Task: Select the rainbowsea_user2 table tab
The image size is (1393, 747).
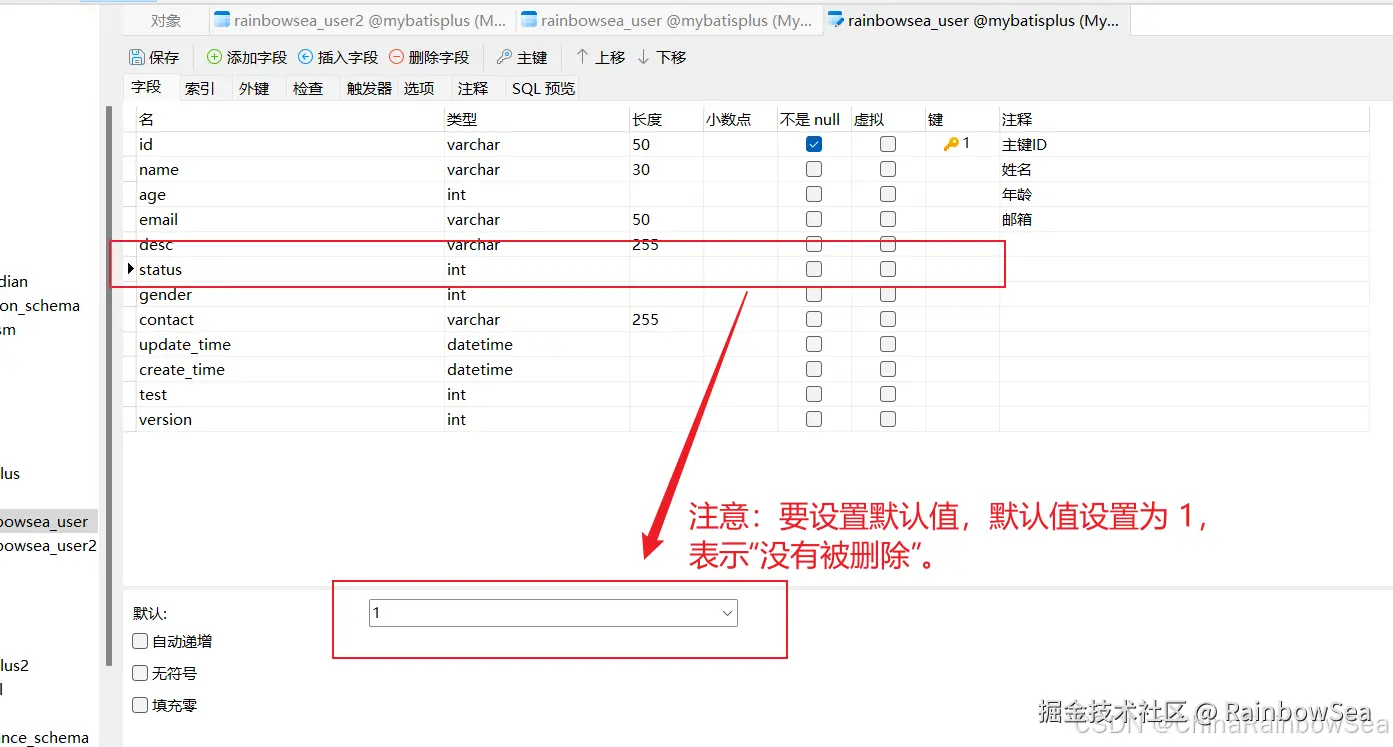Action: 360,18
